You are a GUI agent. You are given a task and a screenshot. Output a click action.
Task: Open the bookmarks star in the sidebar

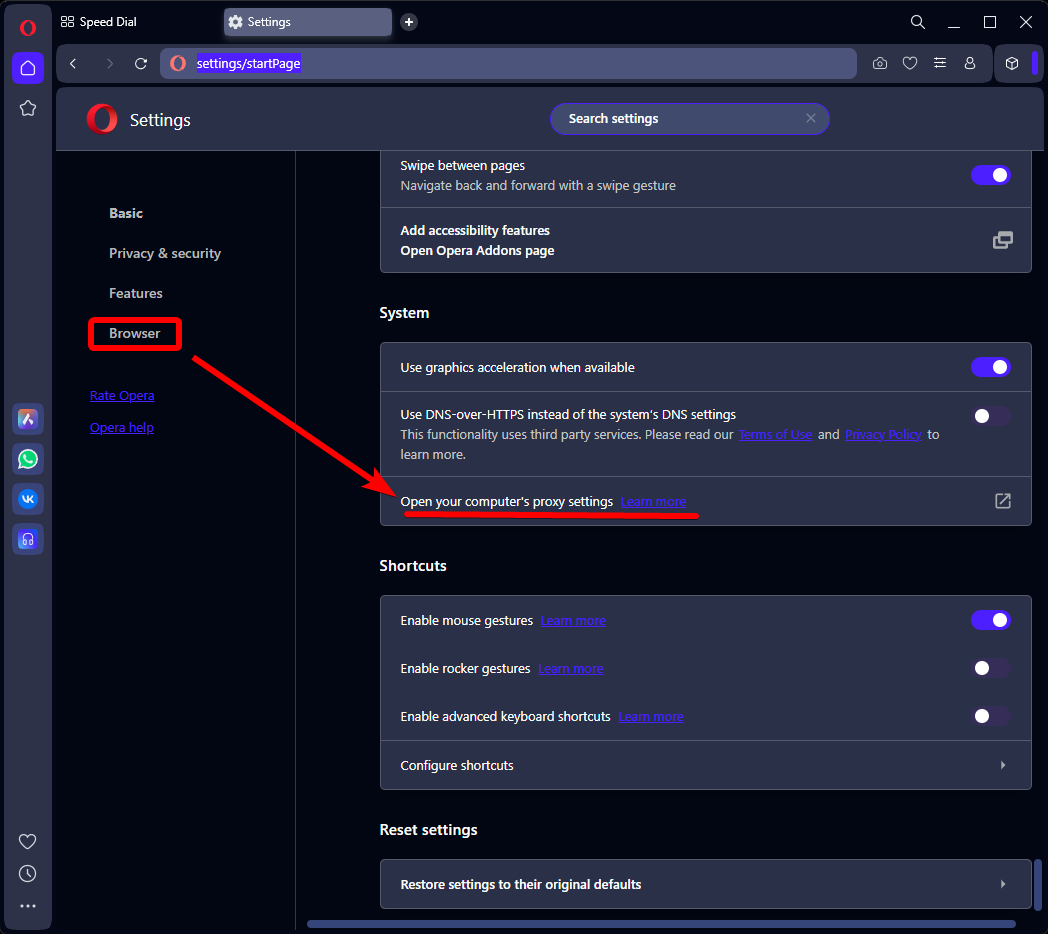[27, 108]
